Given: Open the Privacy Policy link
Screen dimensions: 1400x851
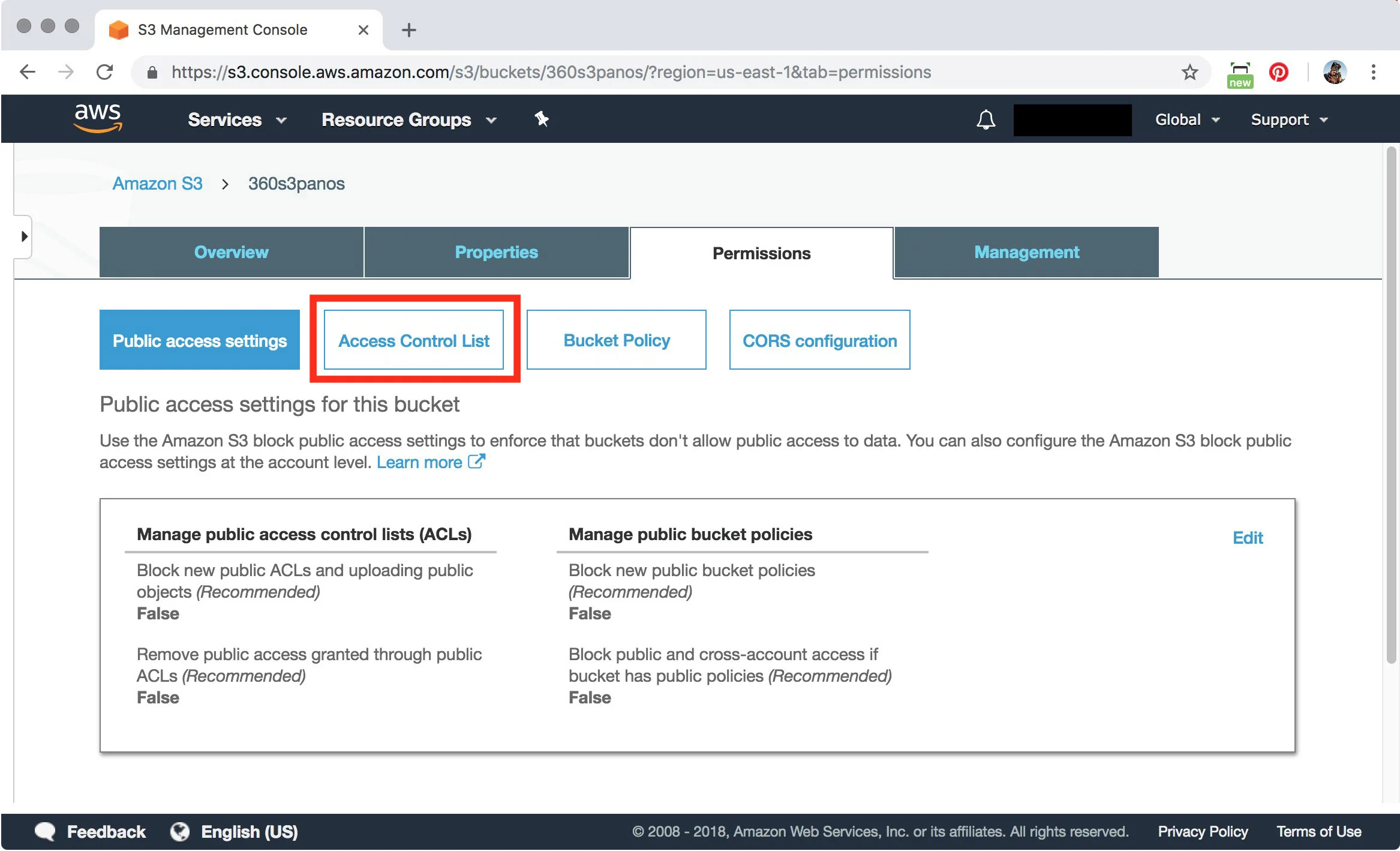Looking at the screenshot, I should pyautogui.click(x=1203, y=832).
